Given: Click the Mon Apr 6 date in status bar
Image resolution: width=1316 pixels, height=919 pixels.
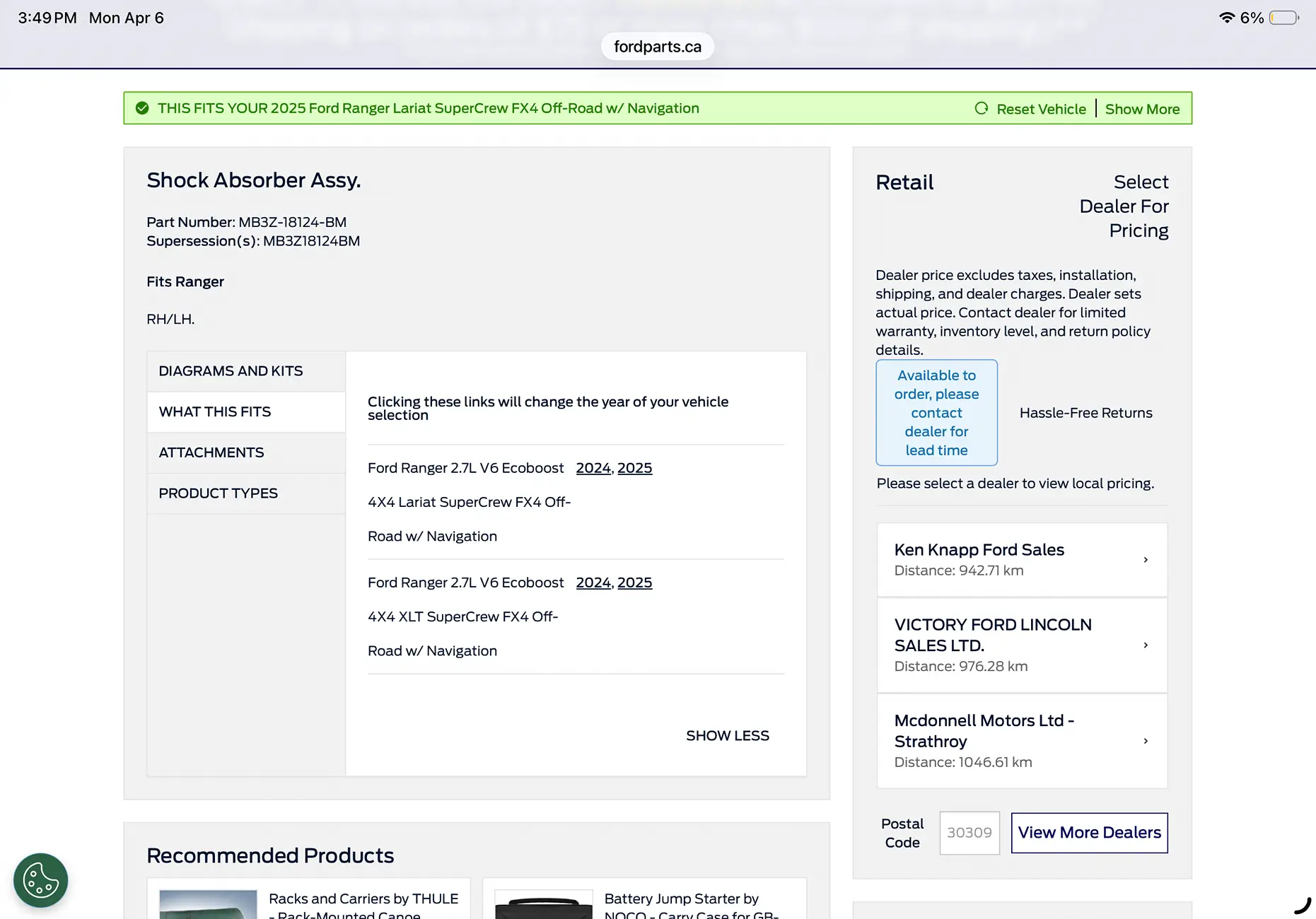Looking at the screenshot, I should click(x=127, y=18).
